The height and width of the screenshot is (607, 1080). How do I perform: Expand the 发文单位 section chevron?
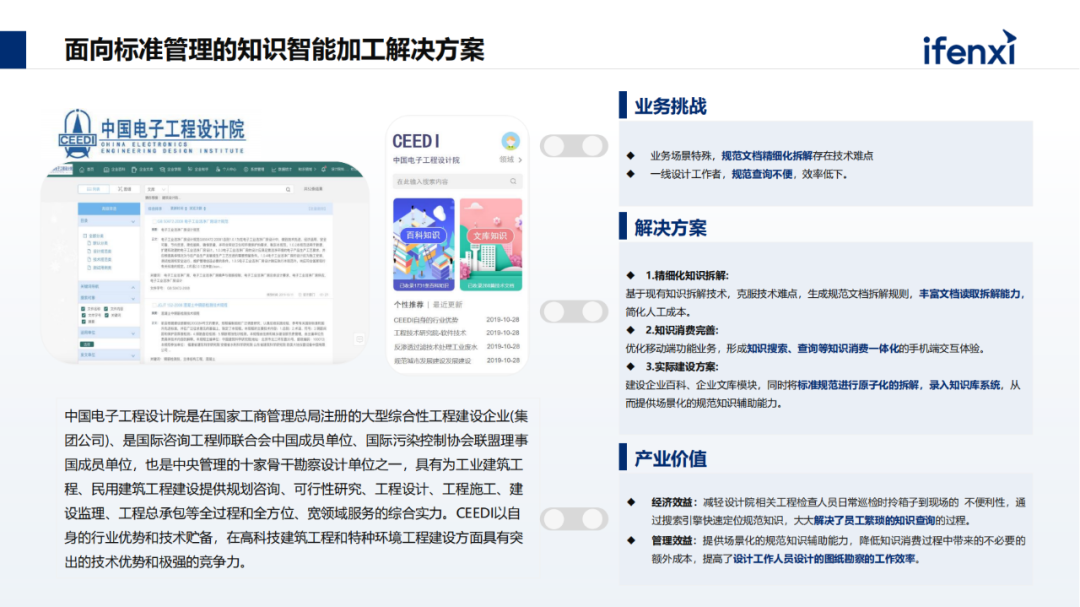click(x=133, y=356)
